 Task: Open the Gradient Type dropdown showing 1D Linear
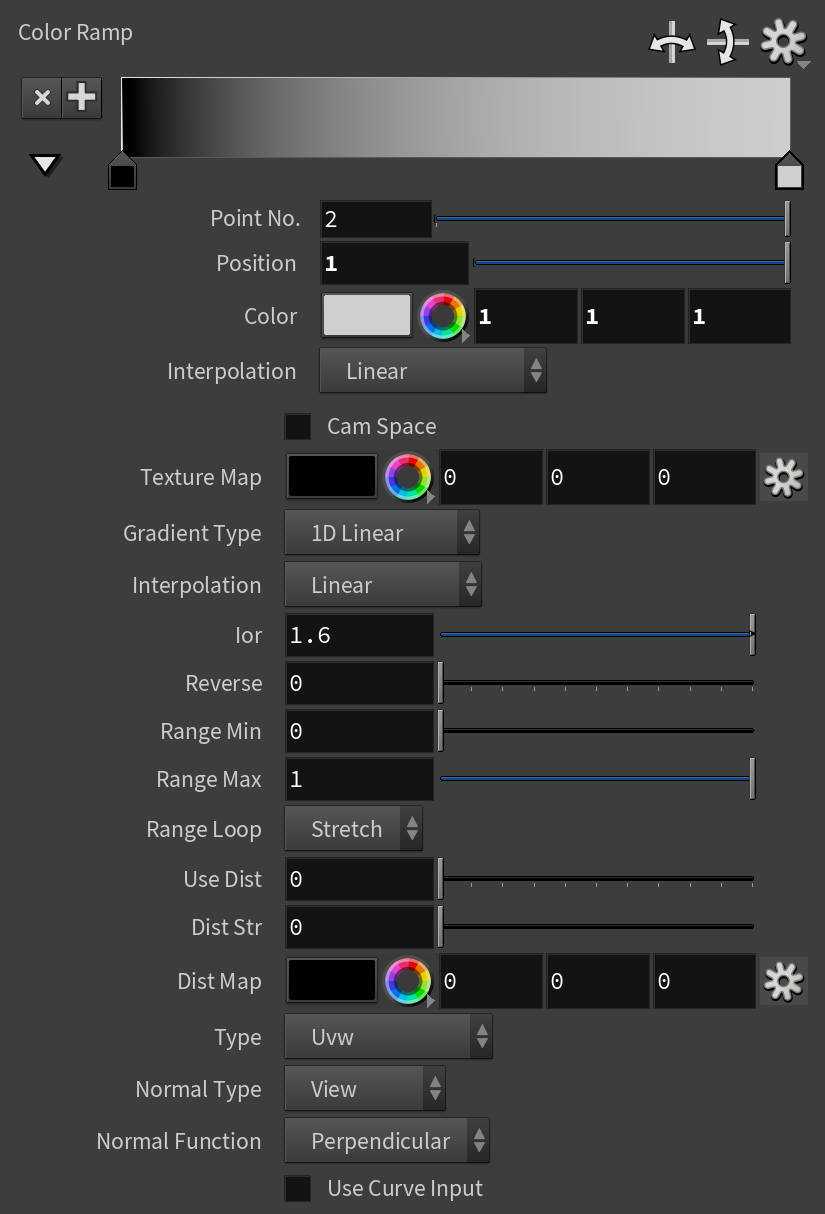point(382,533)
